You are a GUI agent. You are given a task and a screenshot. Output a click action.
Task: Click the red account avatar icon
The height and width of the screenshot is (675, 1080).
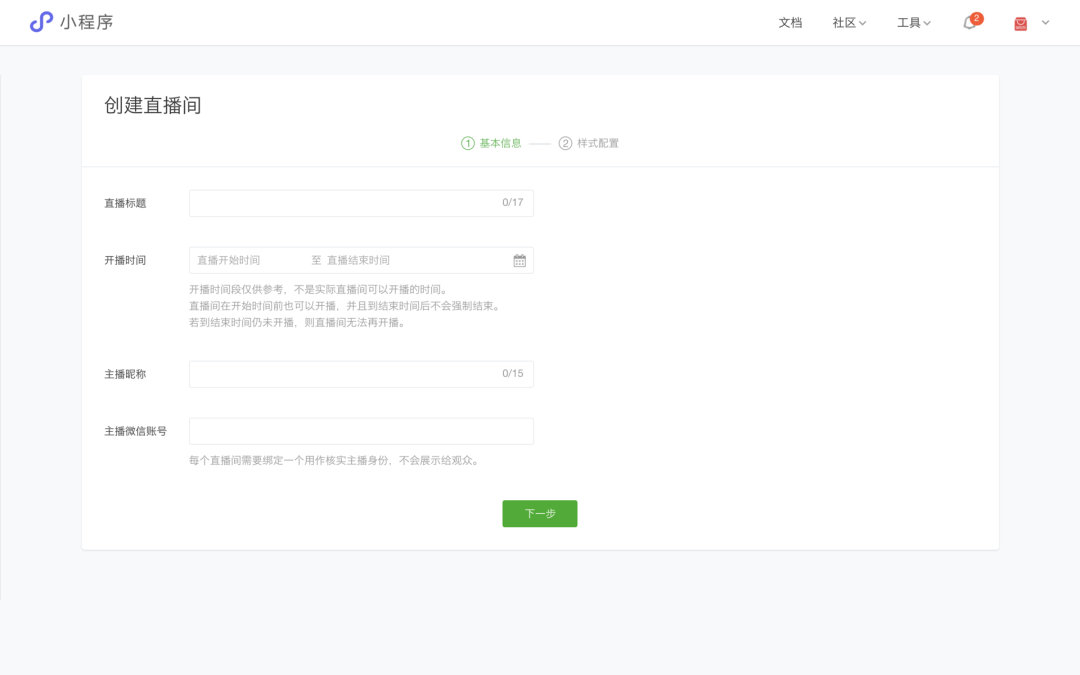point(1021,23)
